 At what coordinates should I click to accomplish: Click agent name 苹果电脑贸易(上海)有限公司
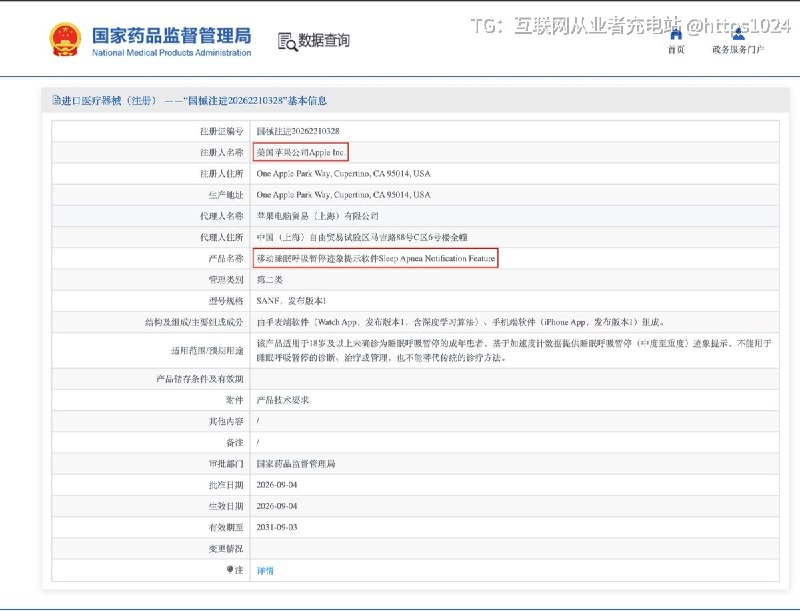point(317,216)
